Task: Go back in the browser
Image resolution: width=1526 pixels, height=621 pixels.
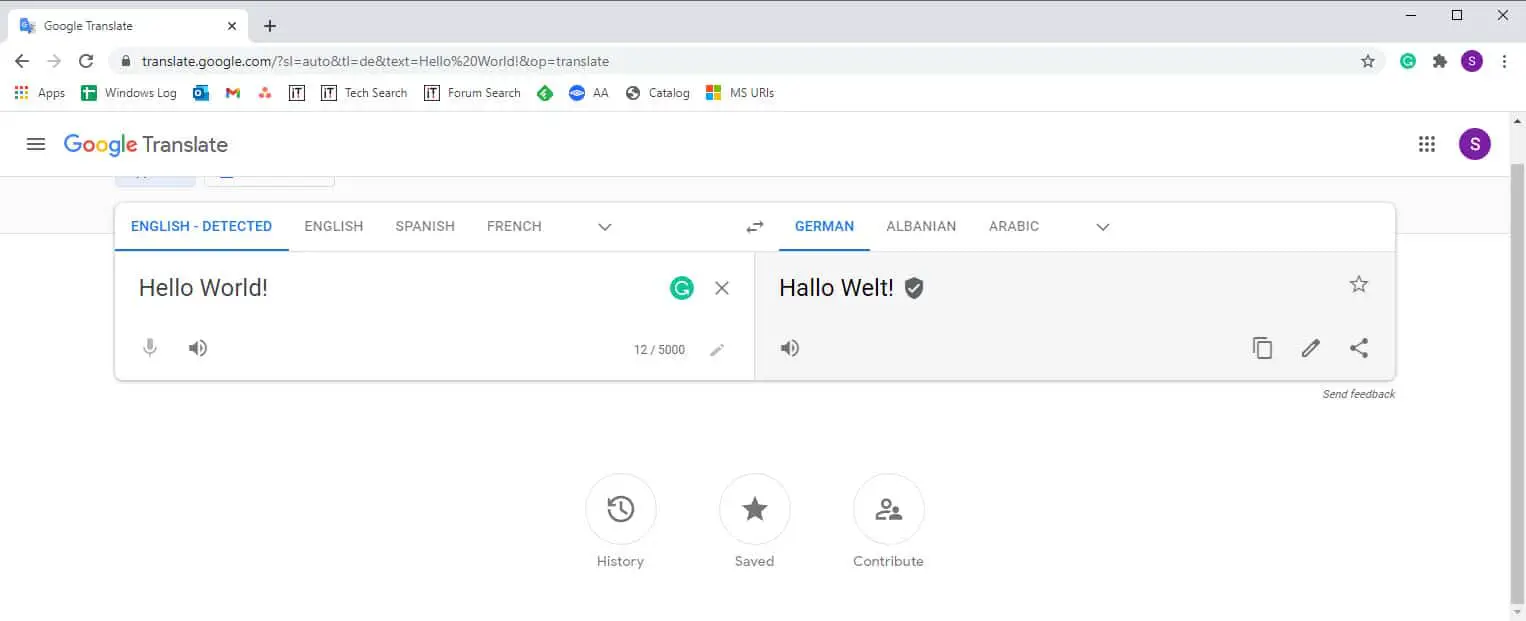Action: click(x=22, y=61)
